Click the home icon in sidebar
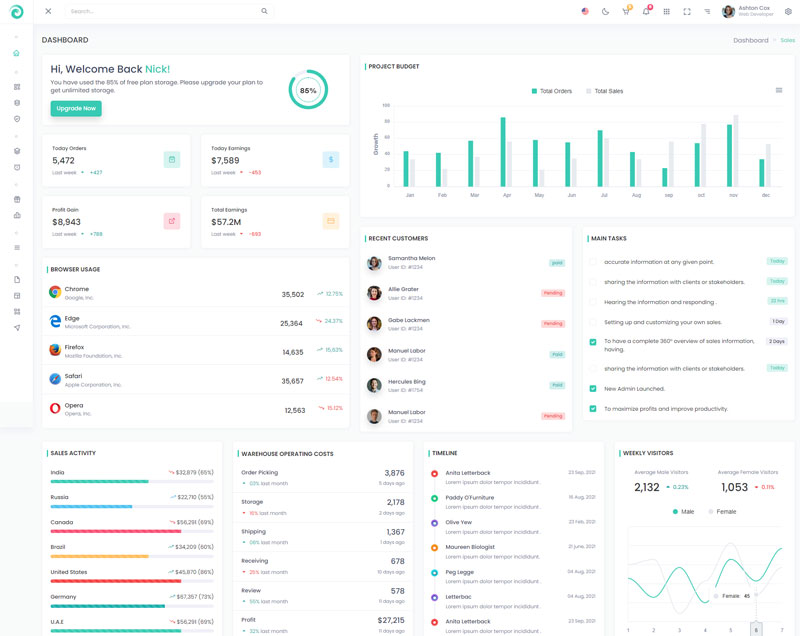The image size is (800, 636). [x=16, y=53]
